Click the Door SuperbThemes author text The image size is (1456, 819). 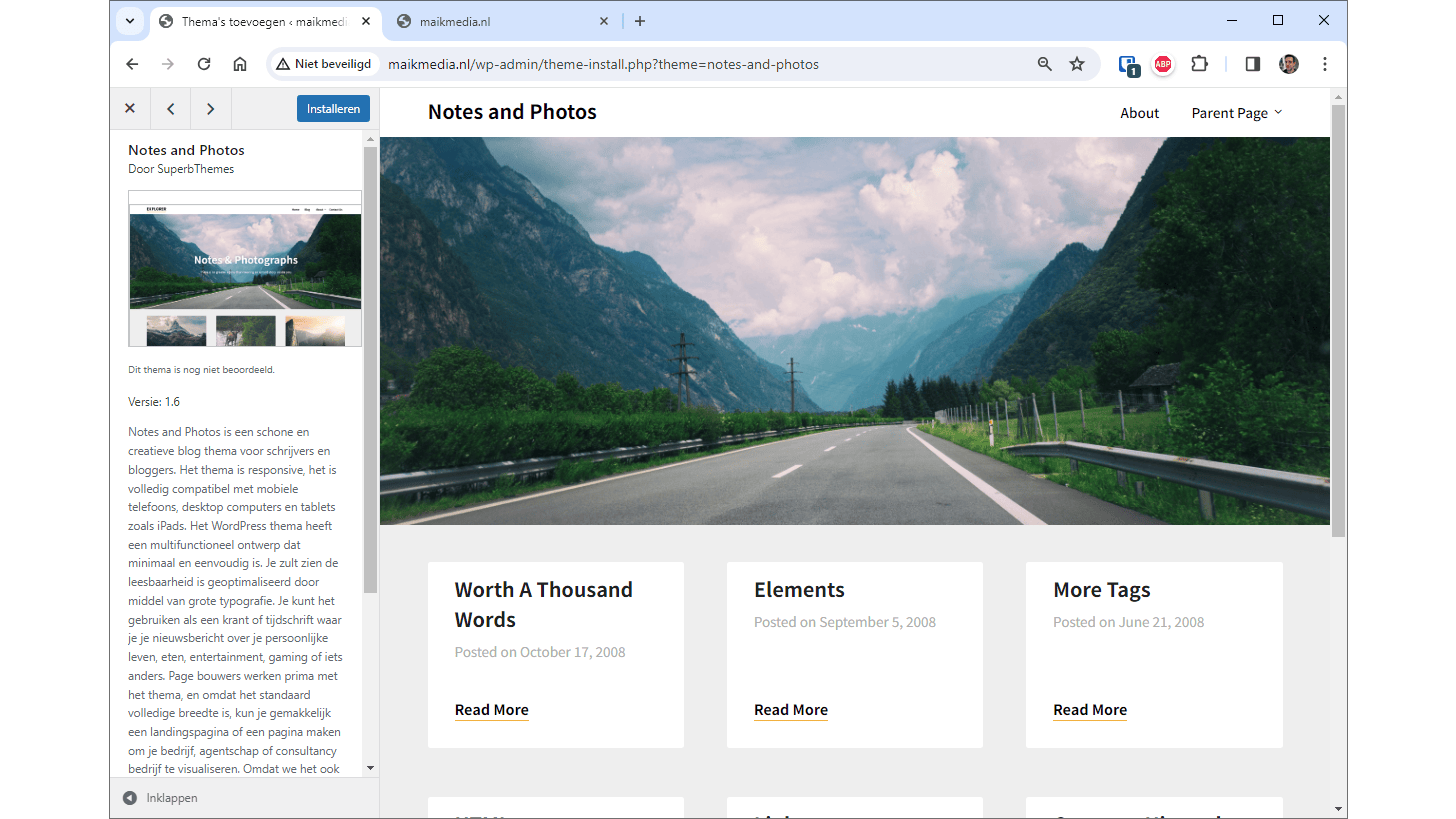(181, 169)
